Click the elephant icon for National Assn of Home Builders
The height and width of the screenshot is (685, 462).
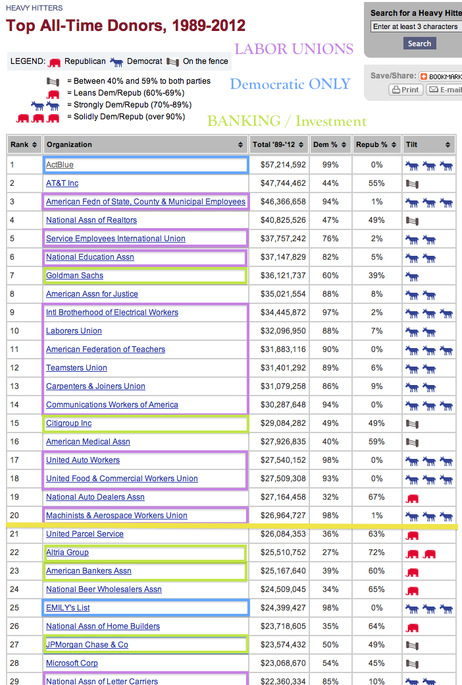(412, 627)
